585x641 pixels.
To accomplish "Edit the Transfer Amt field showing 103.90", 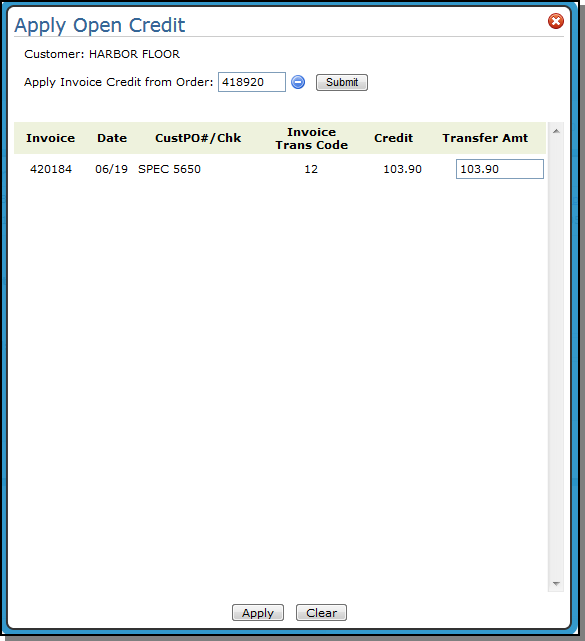I will coord(500,169).
